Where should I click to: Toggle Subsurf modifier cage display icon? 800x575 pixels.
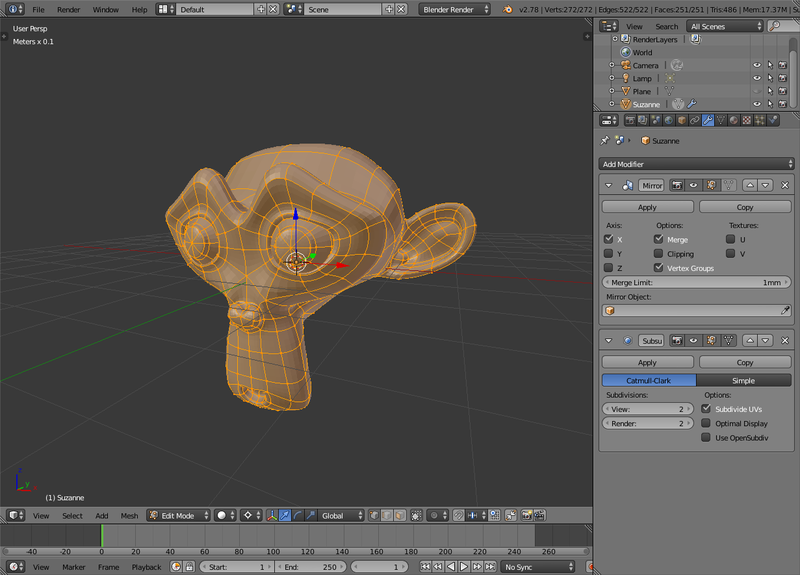coord(729,340)
